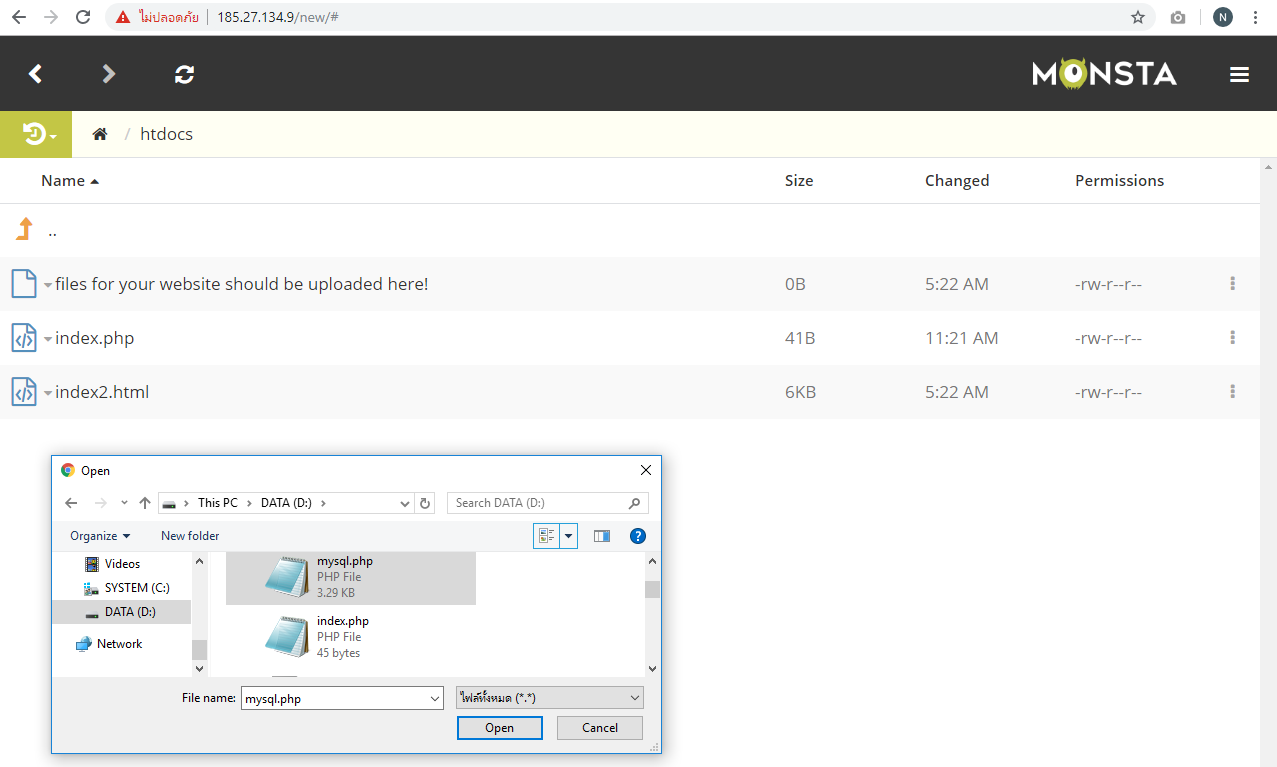Open options menu for index2.html row
The width and height of the screenshot is (1277, 767).
pos(1232,392)
